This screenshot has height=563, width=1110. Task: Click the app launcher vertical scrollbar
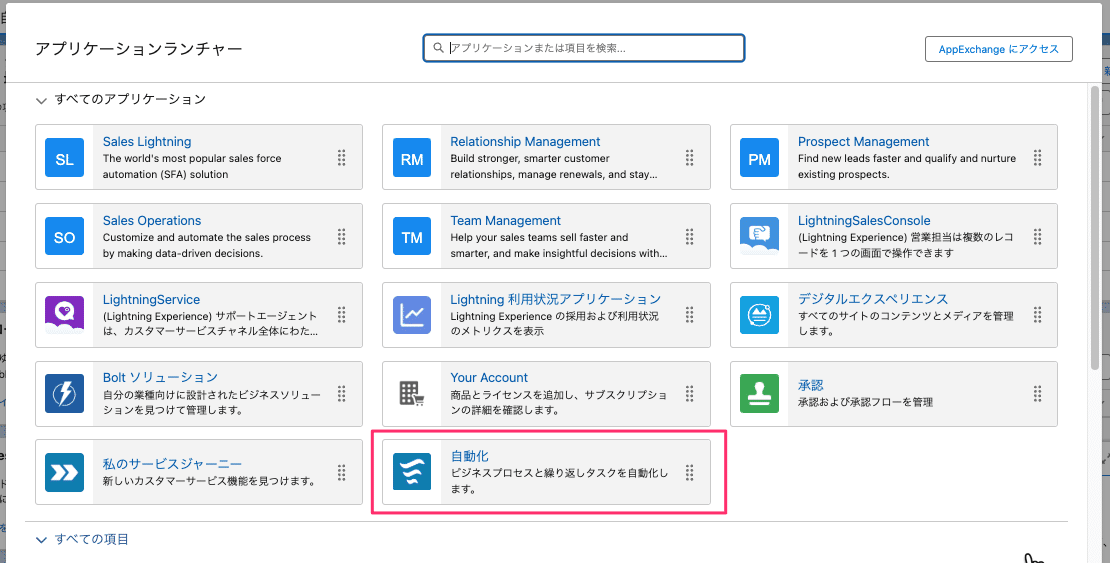(x=1095, y=227)
